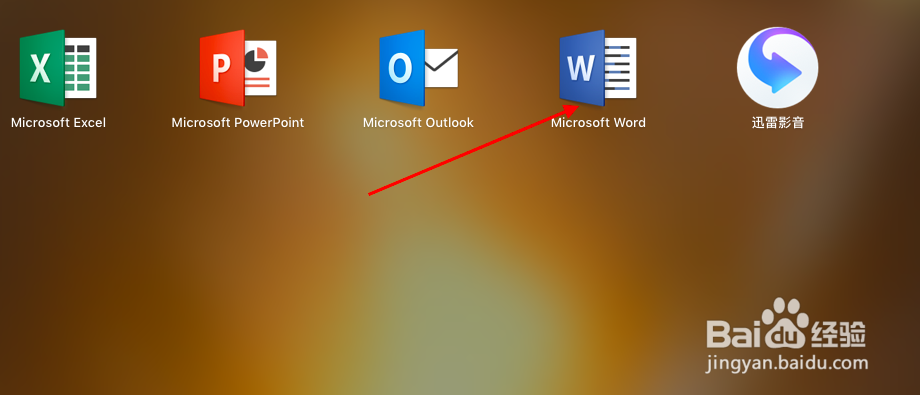The image size is (920, 395).
Task: Open the Microsoft Excel app icon
Action: point(58,67)
